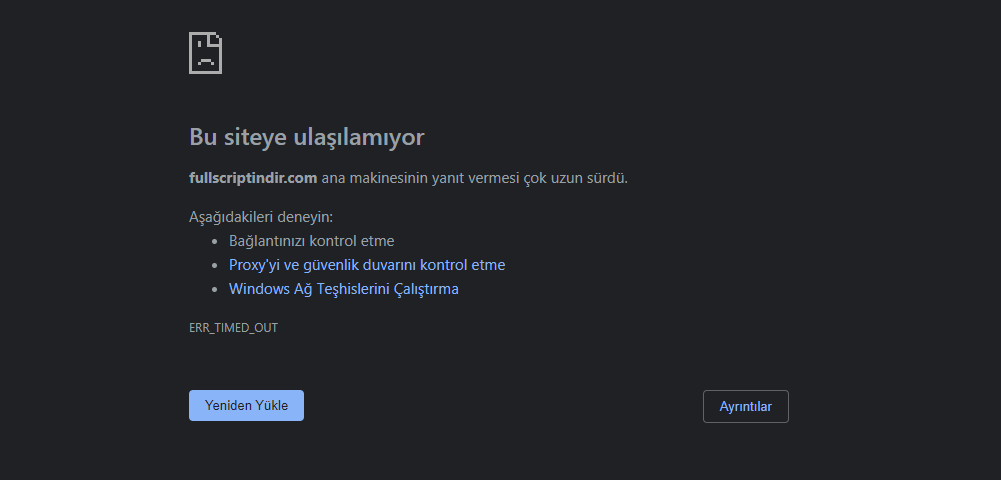
Task: Click the fullscriptindir.com host name
Action: 253,178
